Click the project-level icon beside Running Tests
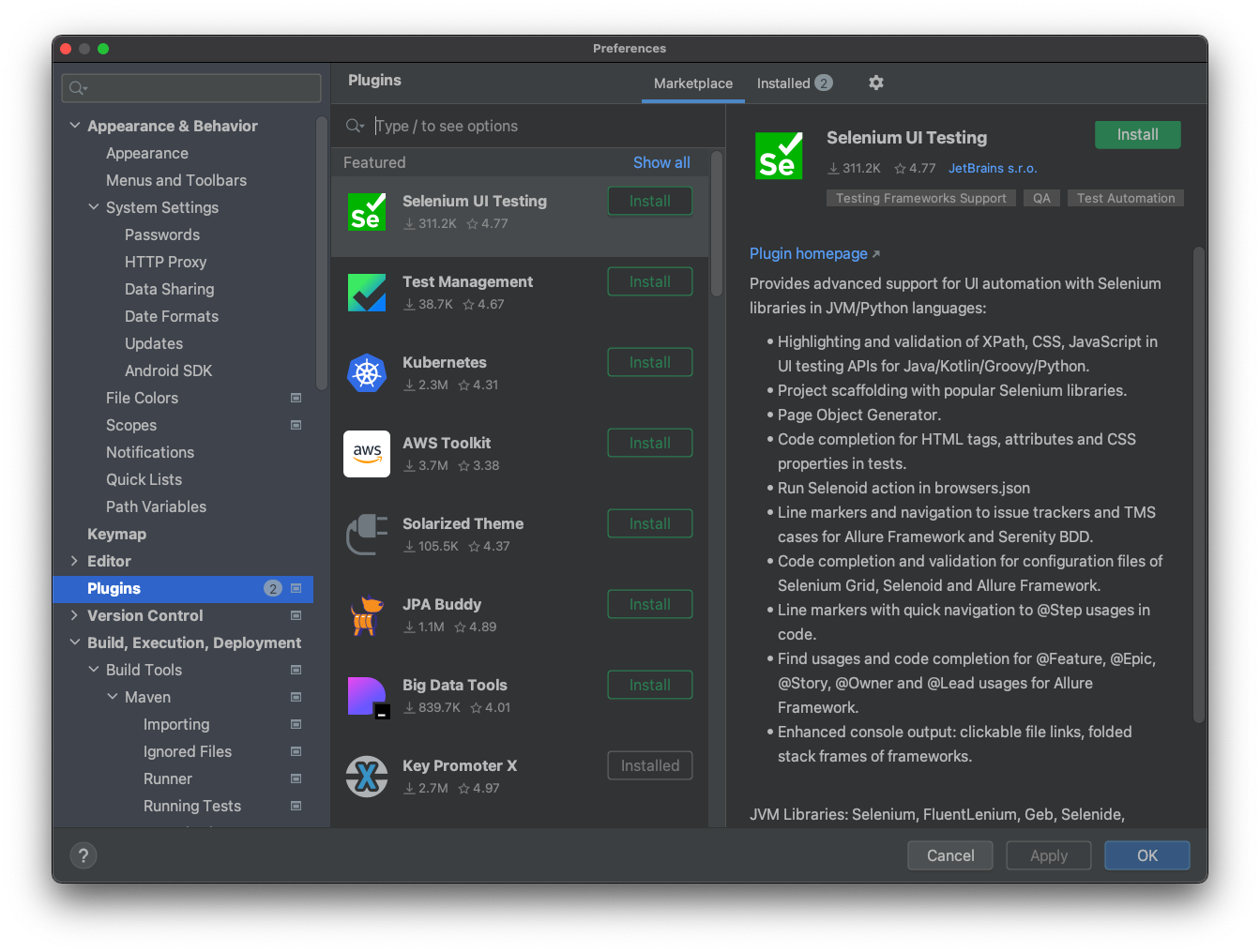Screen dimensions: 1260x952 [x=296, y=806]
